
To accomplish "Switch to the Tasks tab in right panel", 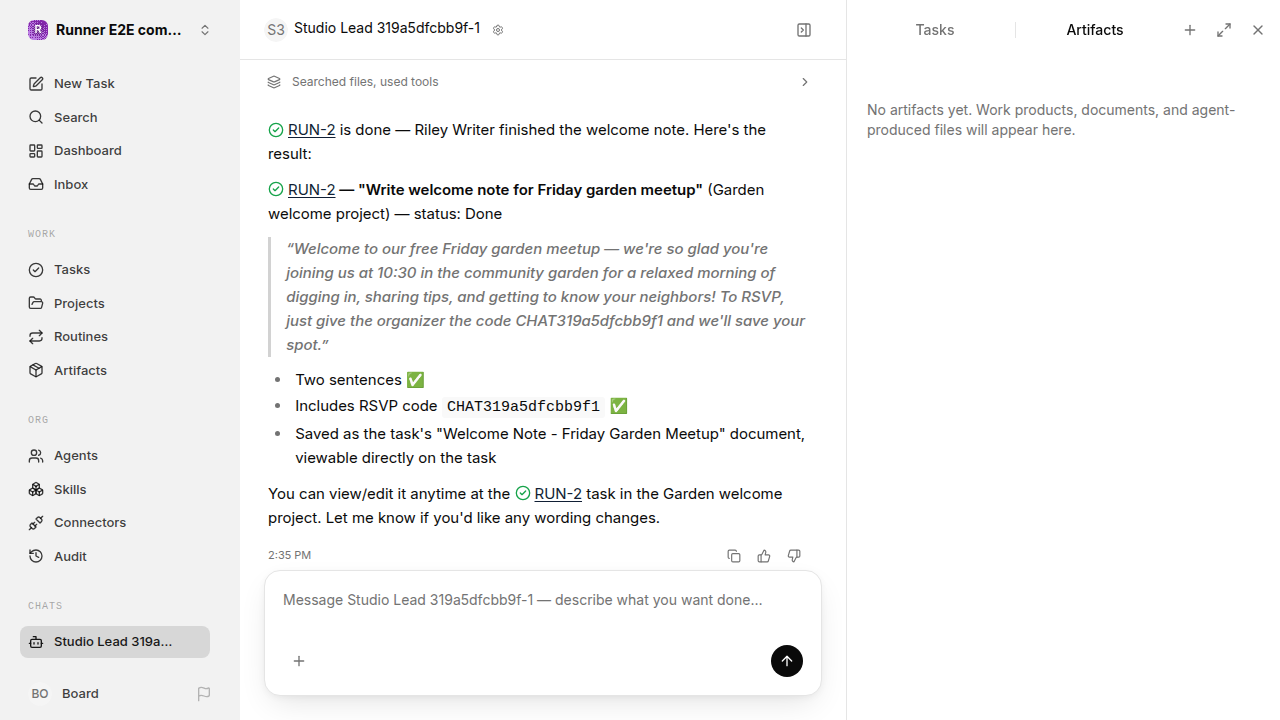I will pyautogui.click(x=935, y=30).
